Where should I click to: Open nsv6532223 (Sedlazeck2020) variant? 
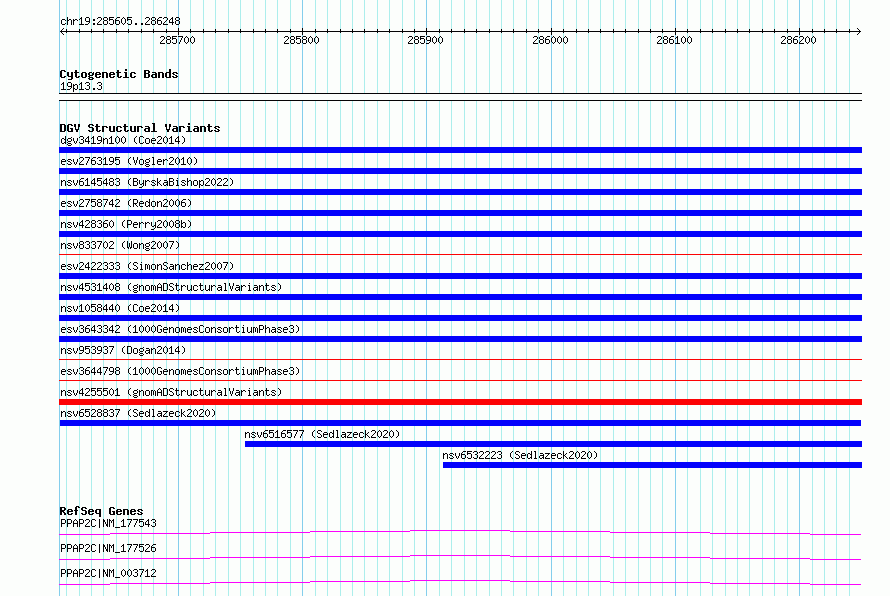520,455
